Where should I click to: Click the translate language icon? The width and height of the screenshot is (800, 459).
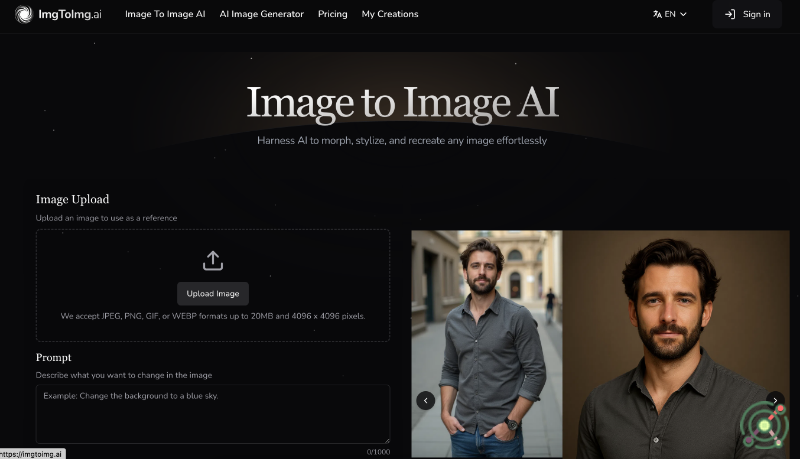[x=657, y=14]
